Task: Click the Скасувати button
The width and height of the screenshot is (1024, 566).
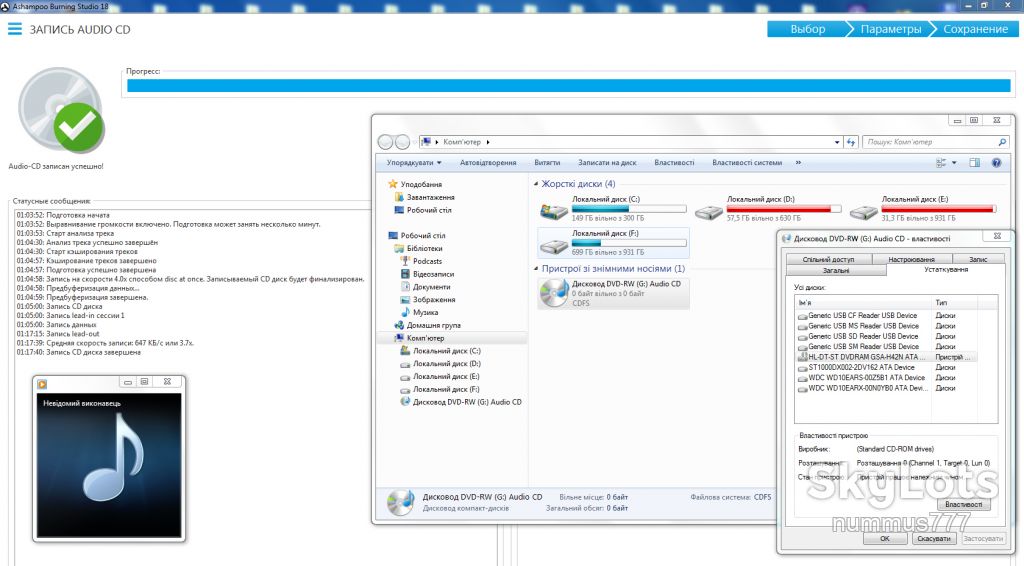Action: click(x=933, y=539)
